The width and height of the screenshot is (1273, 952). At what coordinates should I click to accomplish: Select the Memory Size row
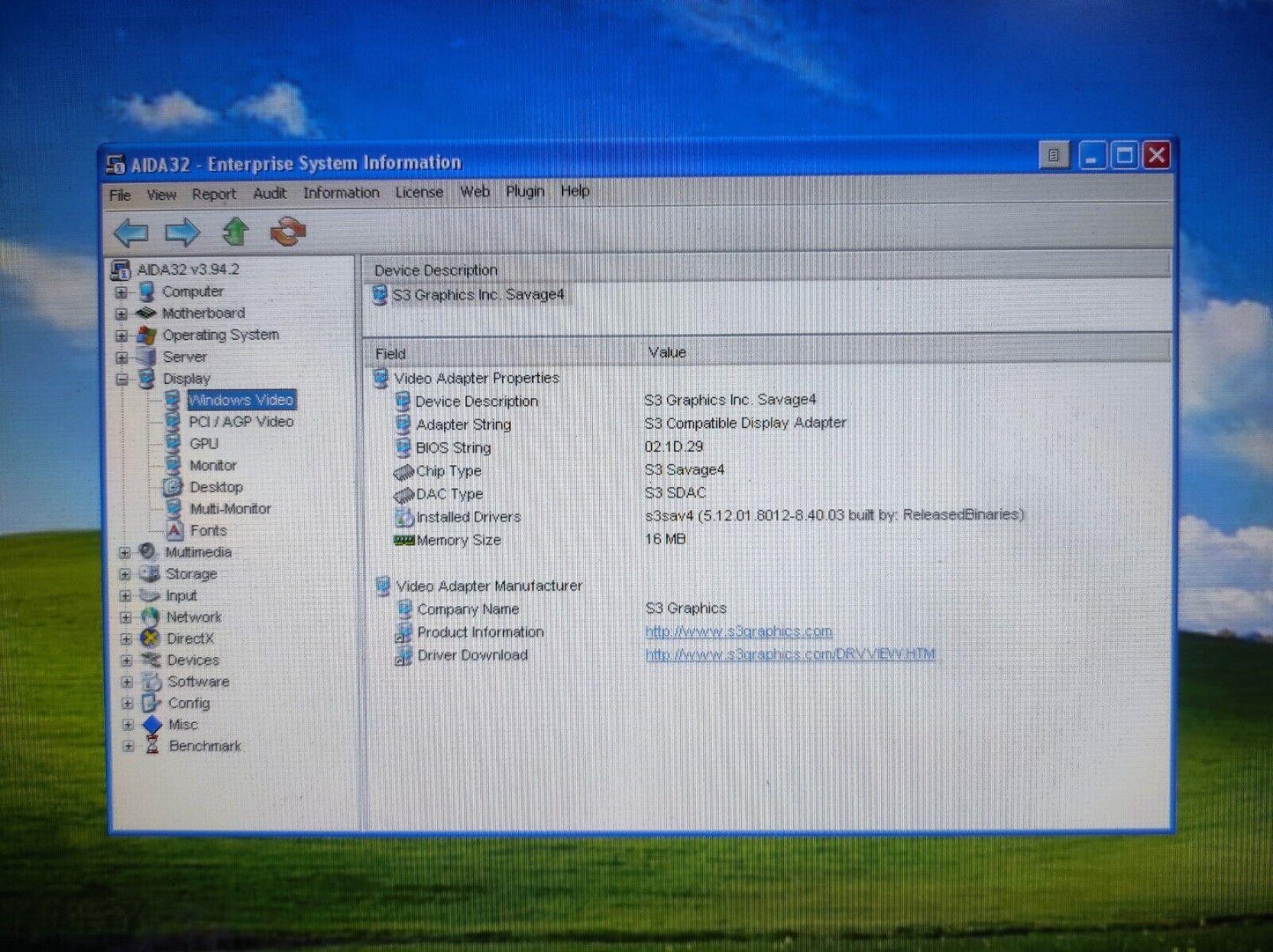[458, 540]
